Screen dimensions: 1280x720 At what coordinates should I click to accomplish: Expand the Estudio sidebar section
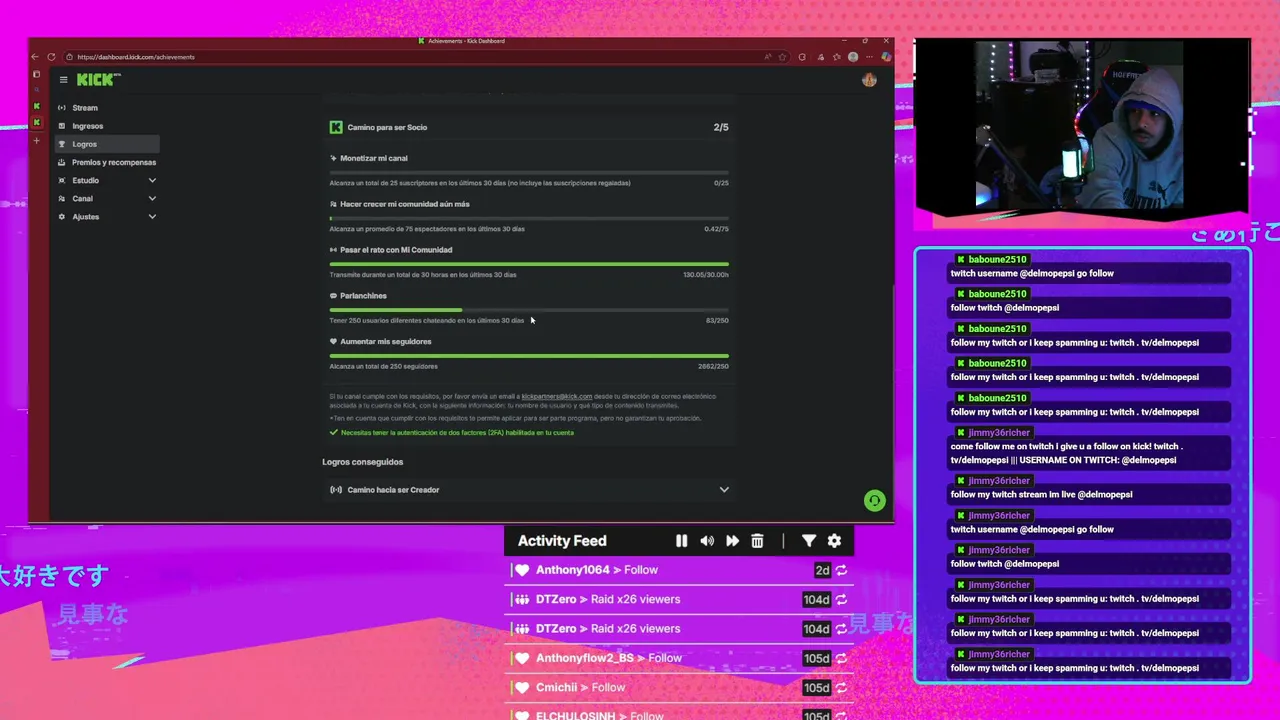pos(106,180)
